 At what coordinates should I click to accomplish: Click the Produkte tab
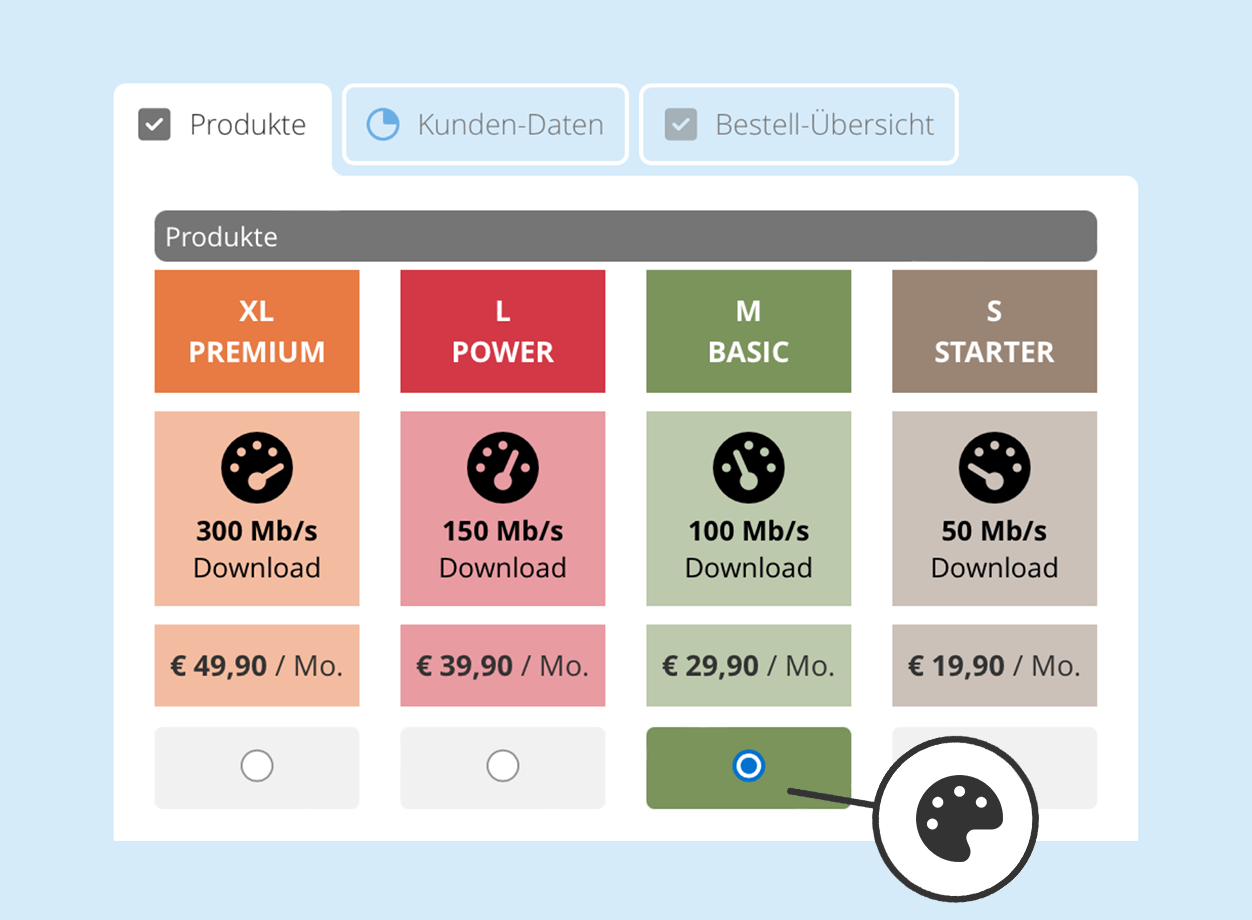click(224, 124)
